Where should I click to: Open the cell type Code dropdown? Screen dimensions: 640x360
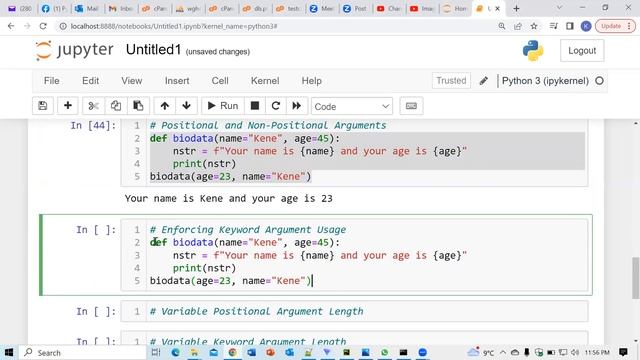point(352,106)
